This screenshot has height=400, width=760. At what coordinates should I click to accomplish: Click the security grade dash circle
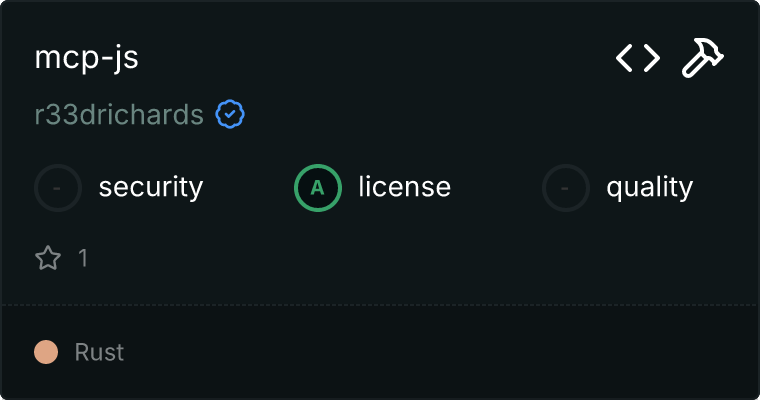58,187
